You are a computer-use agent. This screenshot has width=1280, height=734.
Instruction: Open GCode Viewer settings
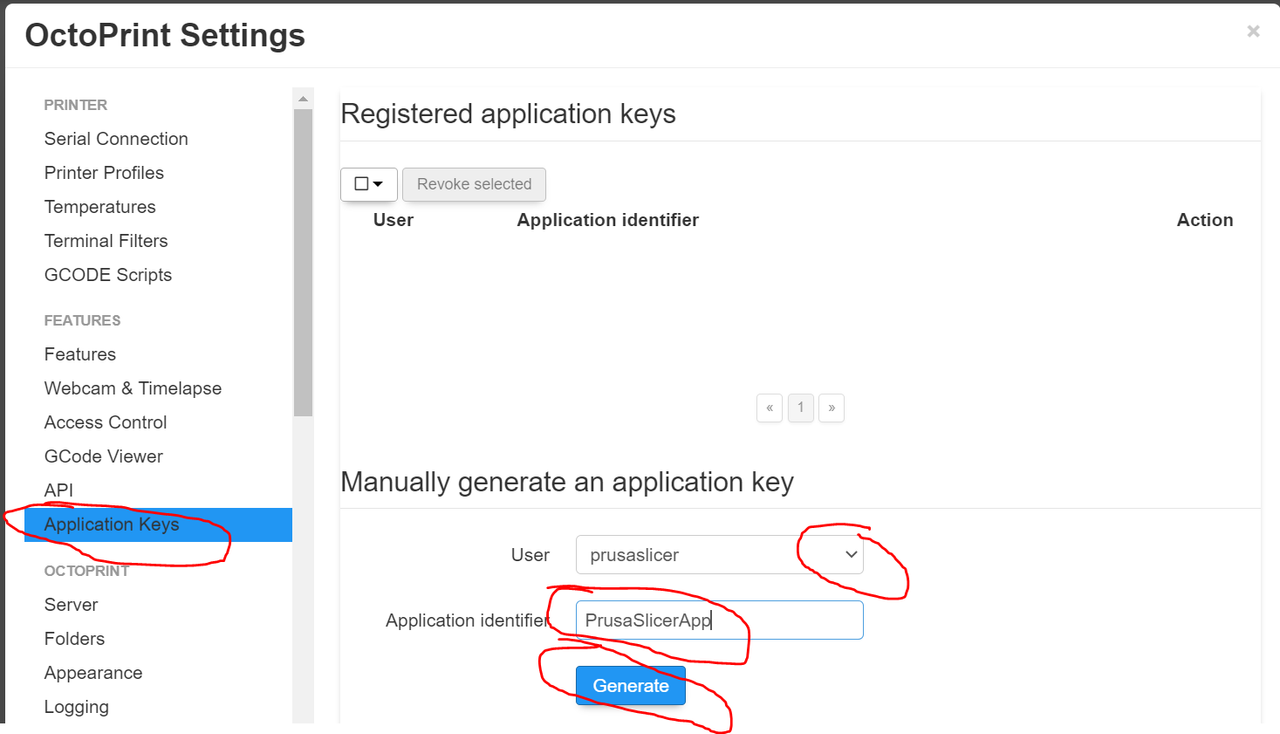click(103, 456)
